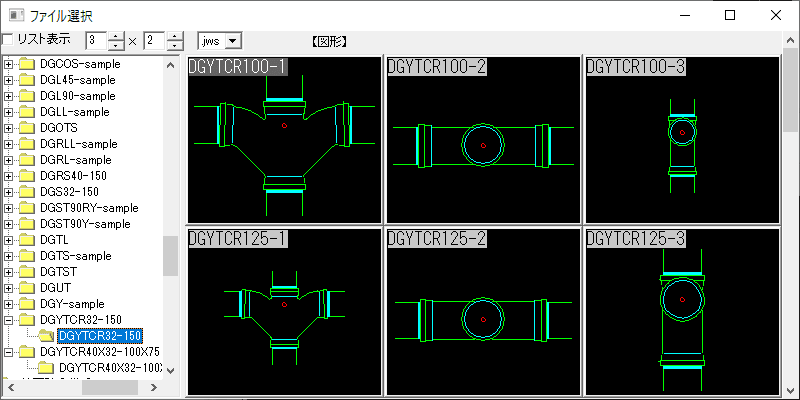Click the DGCOS-sample folder icon
Image resolution: width=800 pixels, height=400 pixels.
(x=27, y=64)
